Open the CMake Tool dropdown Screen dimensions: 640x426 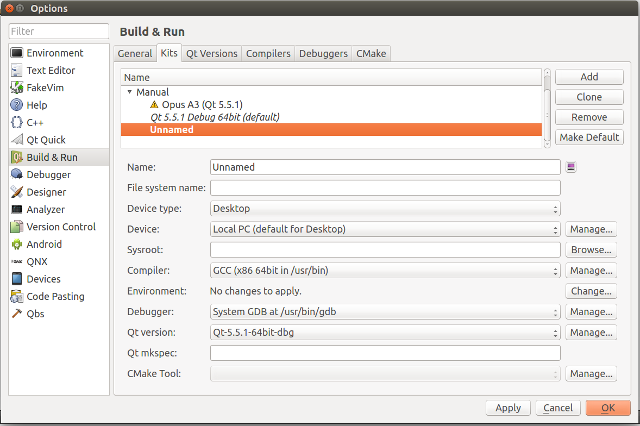tap(385, 374)
